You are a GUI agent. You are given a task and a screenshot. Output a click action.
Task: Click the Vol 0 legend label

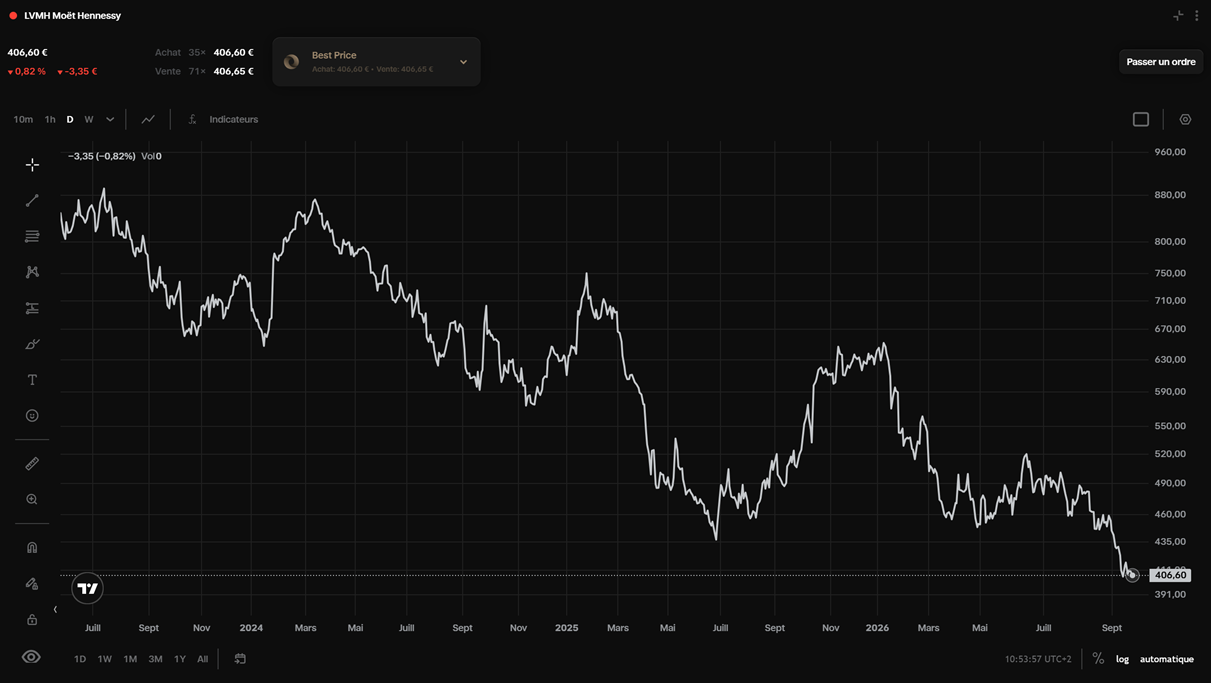[151, 156]
